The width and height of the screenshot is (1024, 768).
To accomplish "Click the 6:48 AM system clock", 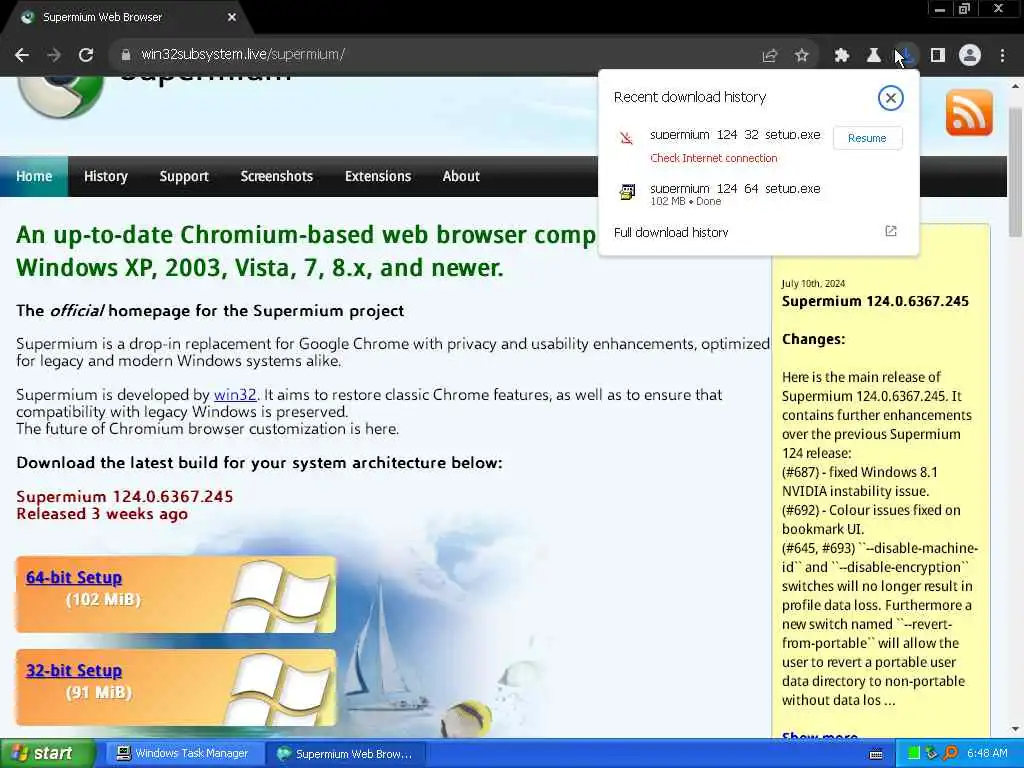I will coord(987,754).
